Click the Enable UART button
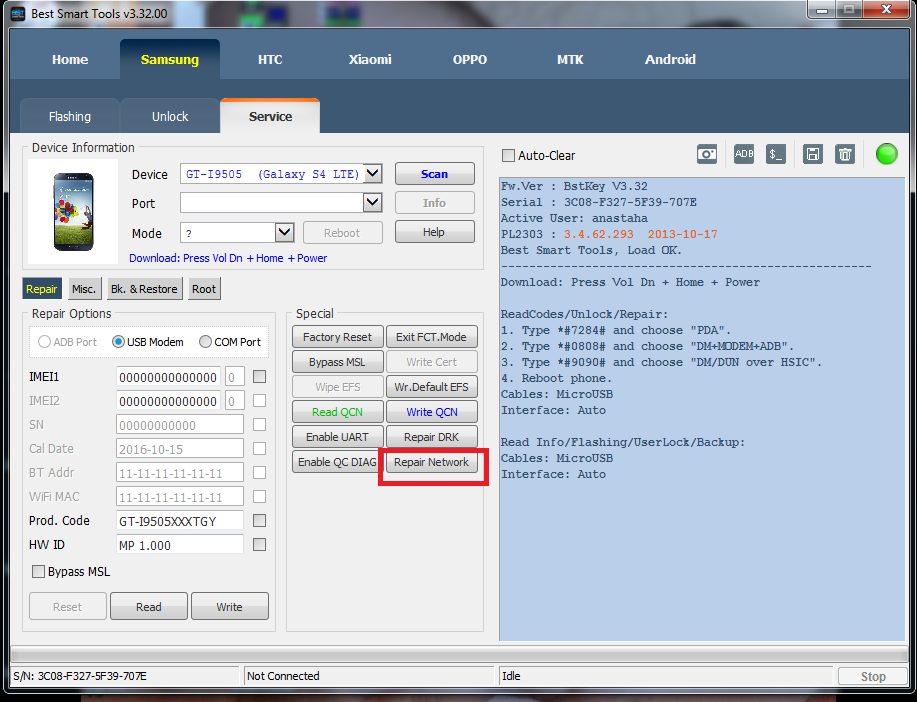 click(337, 437)
